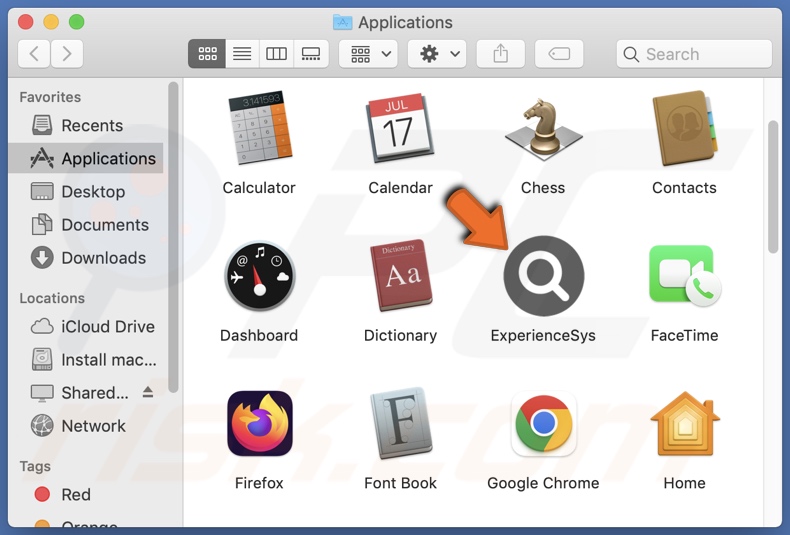Switch to gallery view
Image resolution: width=790 pixels, height=535 pixels.
coord(311,53)
